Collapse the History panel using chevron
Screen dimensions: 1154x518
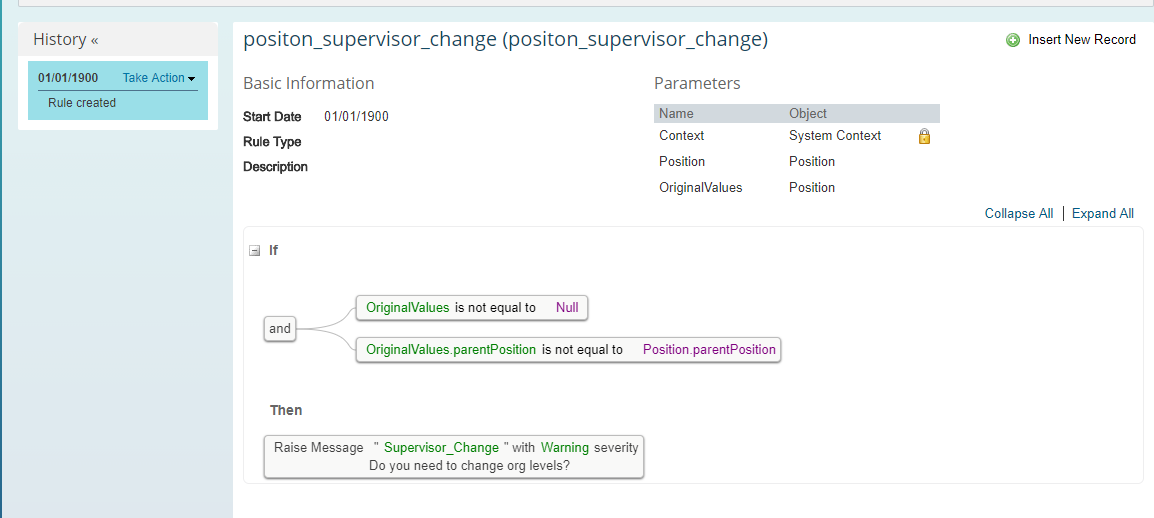(95, 40)
